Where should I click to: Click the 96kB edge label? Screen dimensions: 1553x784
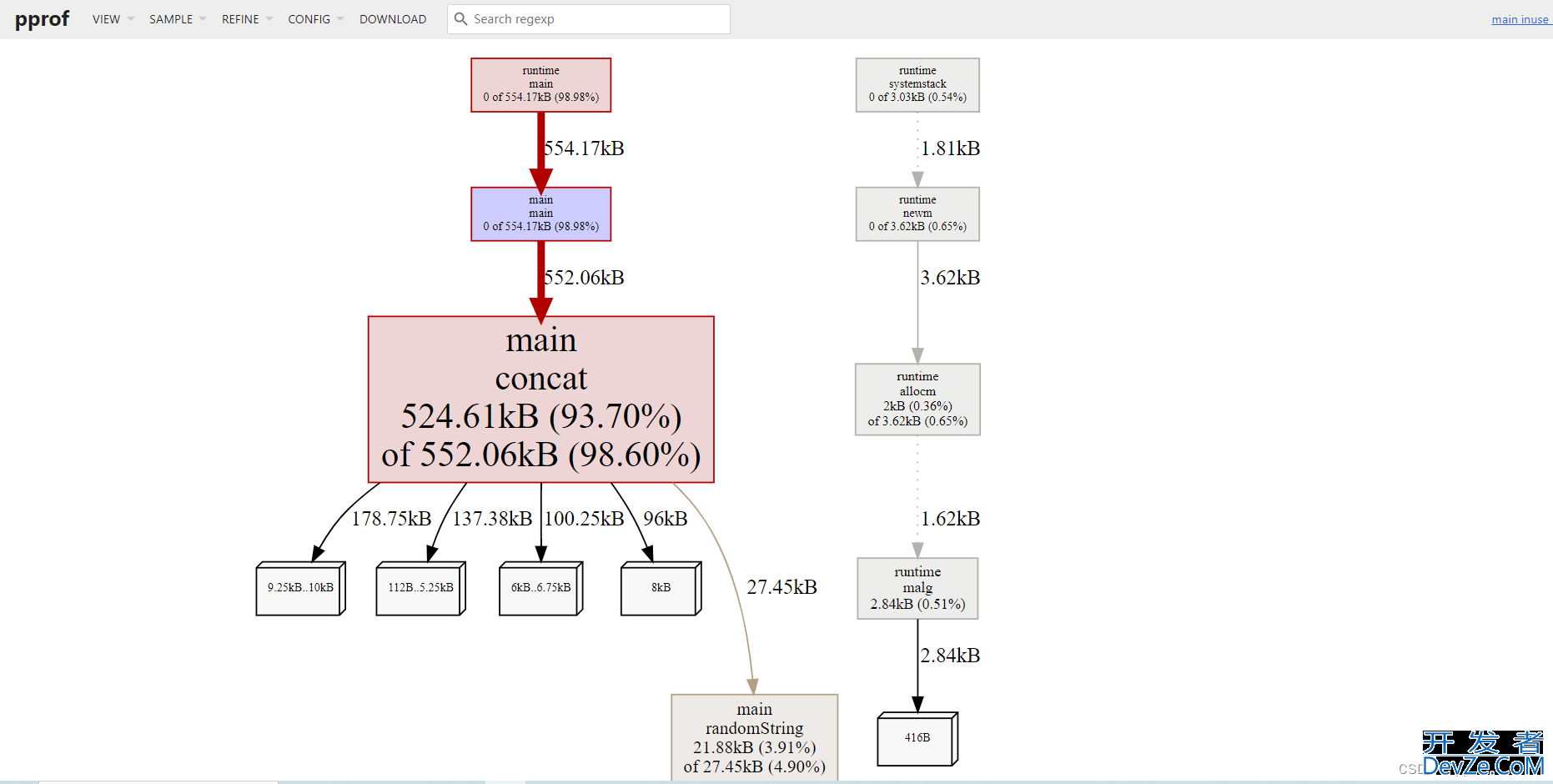coord(666,519)
